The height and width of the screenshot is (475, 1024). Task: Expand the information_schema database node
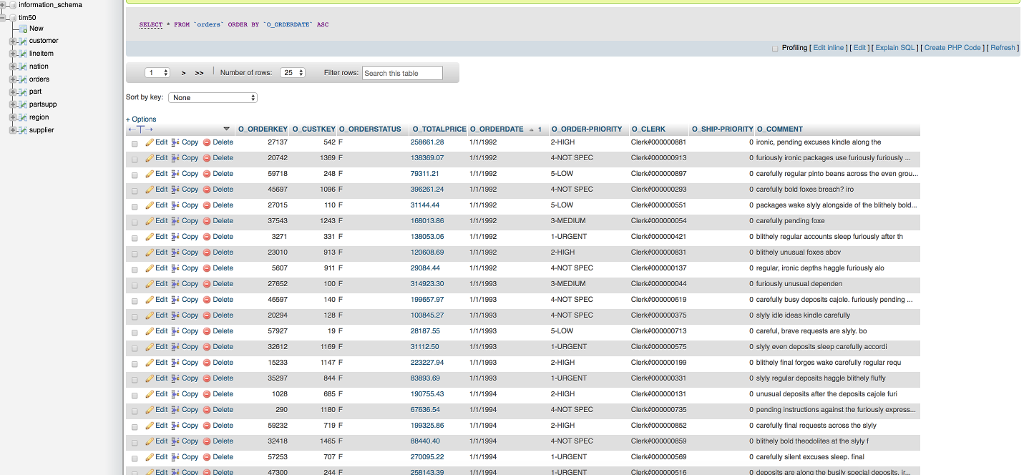click(5, 5)
